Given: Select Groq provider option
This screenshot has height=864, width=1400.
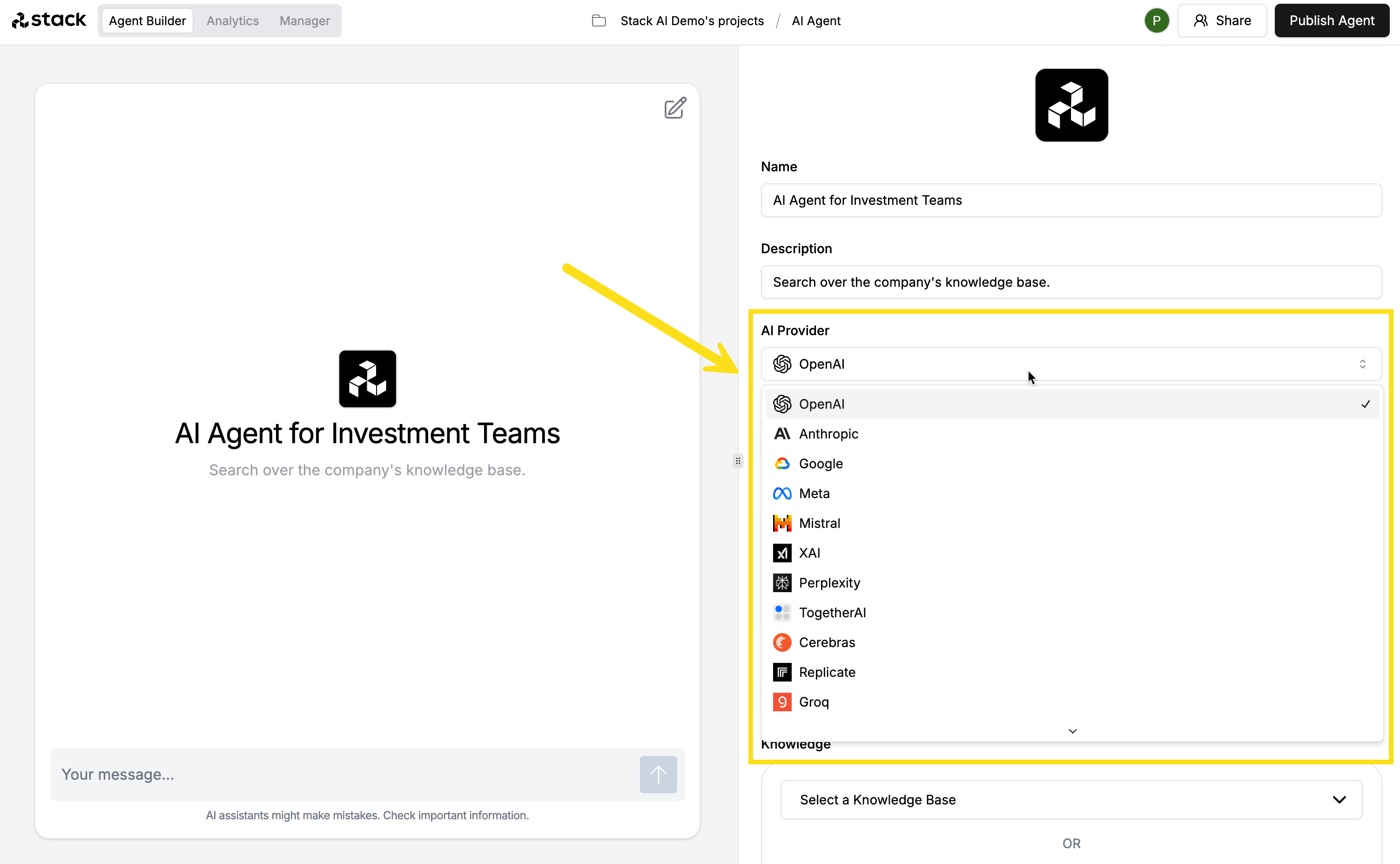Looking at the screenshot, I should (x=1071, y=702).
